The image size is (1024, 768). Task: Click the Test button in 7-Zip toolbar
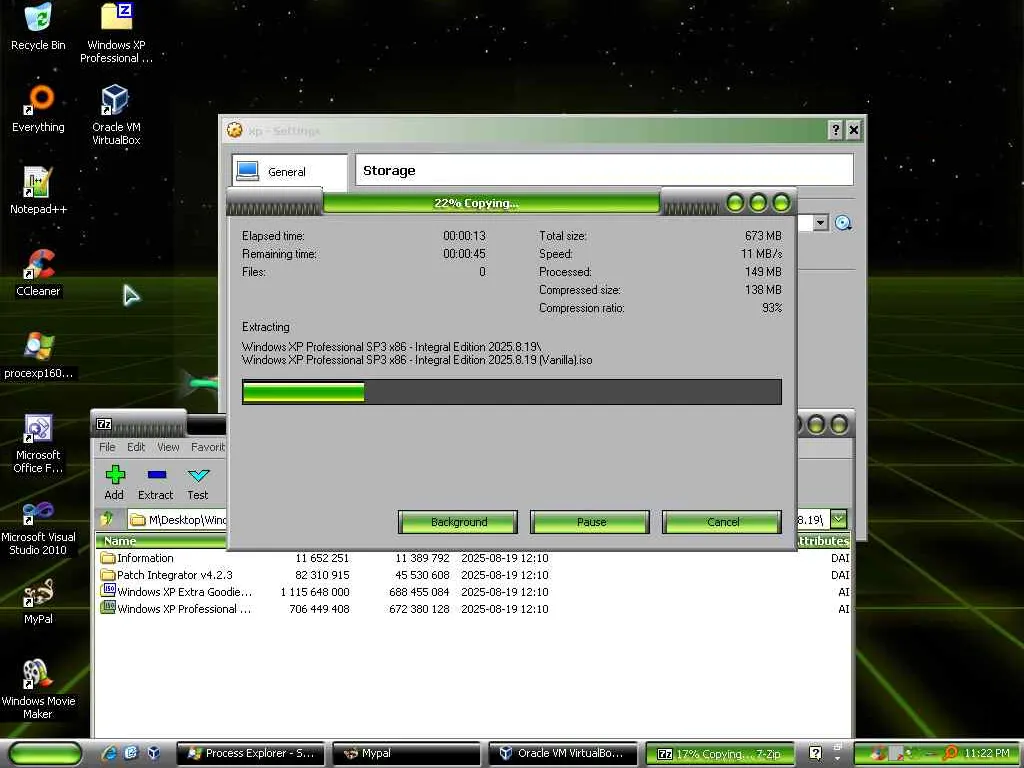pyautogui.click(x=198, y=483)
